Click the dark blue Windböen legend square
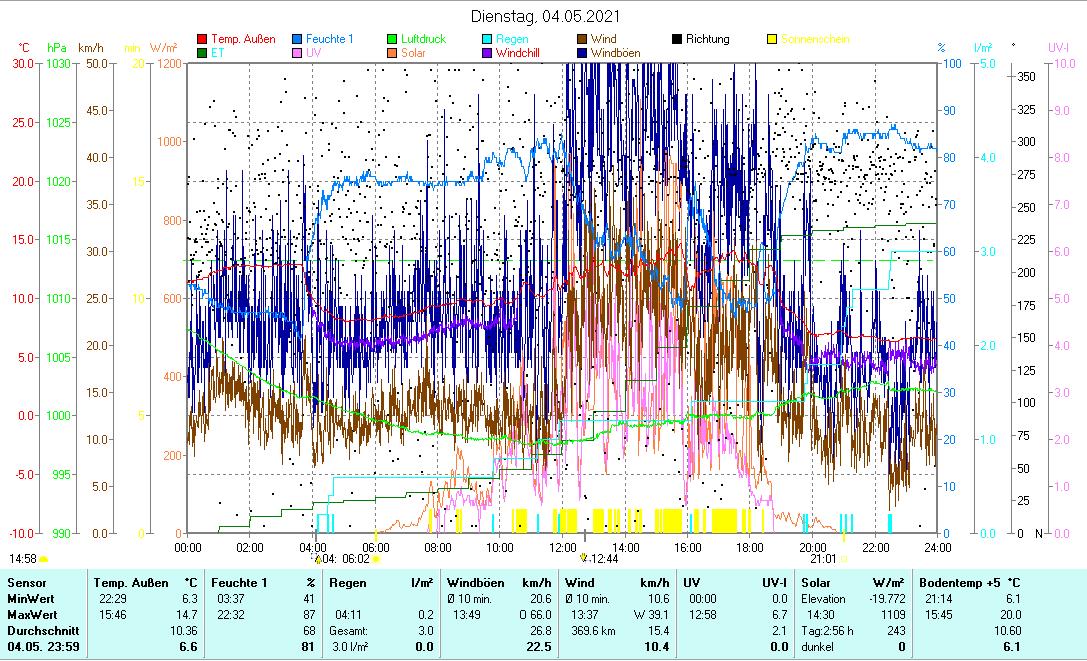The width and height of the screenshot is (1087, 661). pos(583,53)
